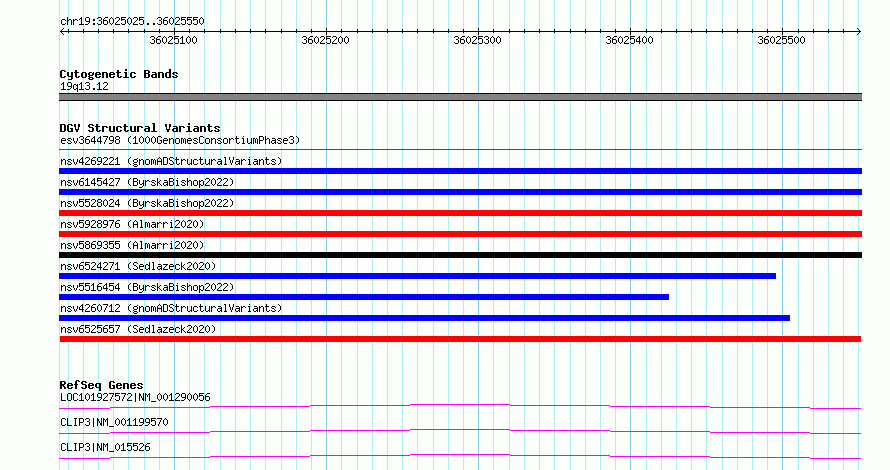Image resolution: width=890 pixels, height=470 pixels.
Task: Click the red bar for nsv5528024
Action: pos(460,213)
